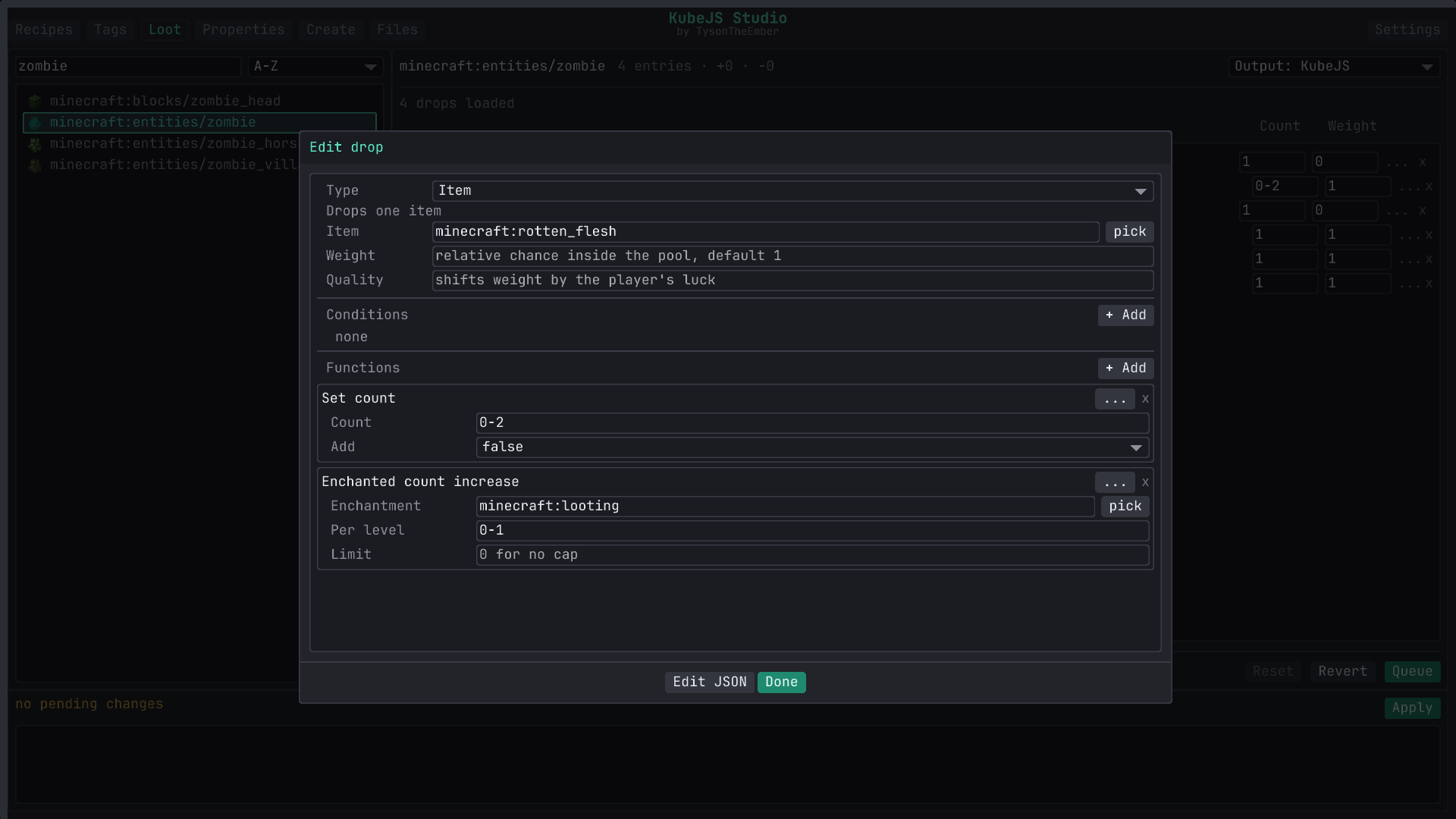Click the Edit JSON button

click(x=710, y=682)
